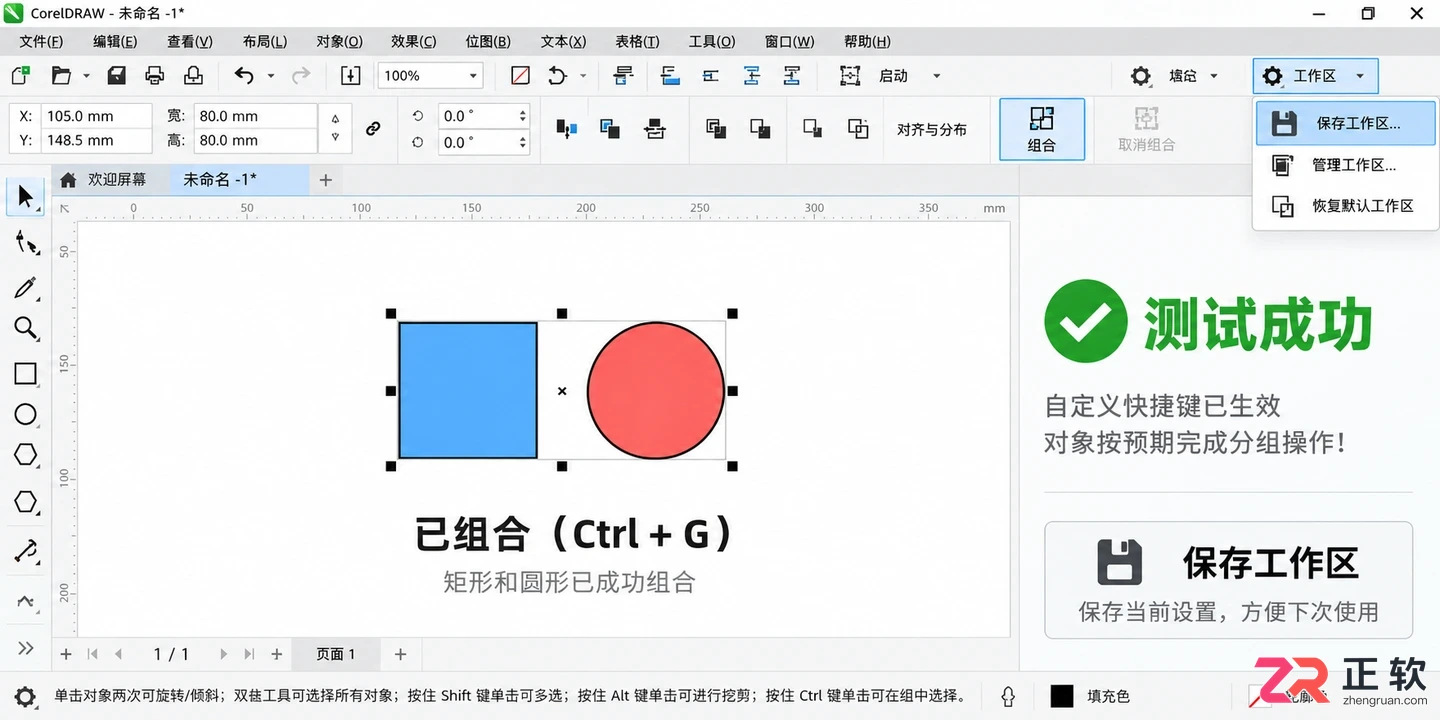Activate the Zoom magnifier tool

pos(25,328)
